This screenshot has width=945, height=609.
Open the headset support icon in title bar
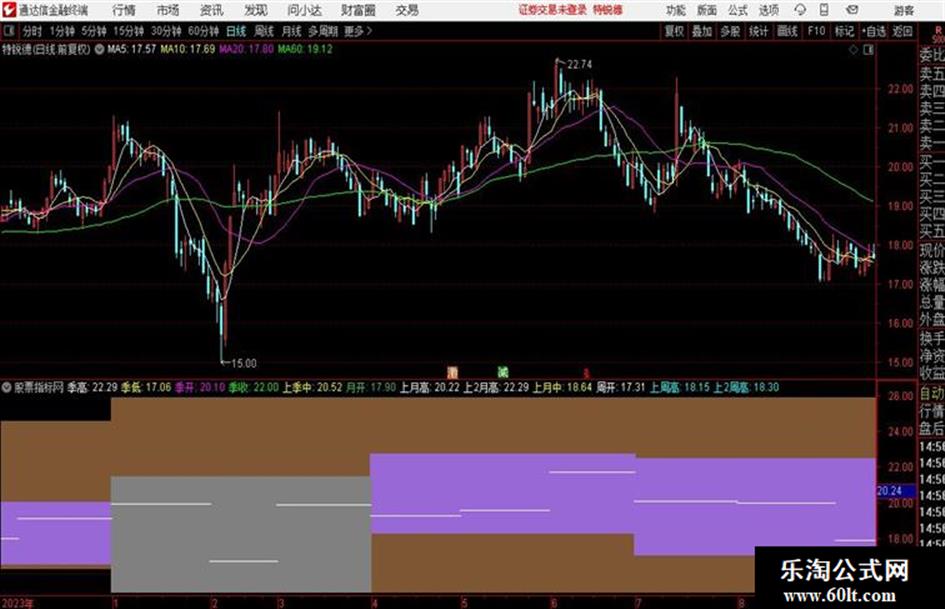point(800,10)
